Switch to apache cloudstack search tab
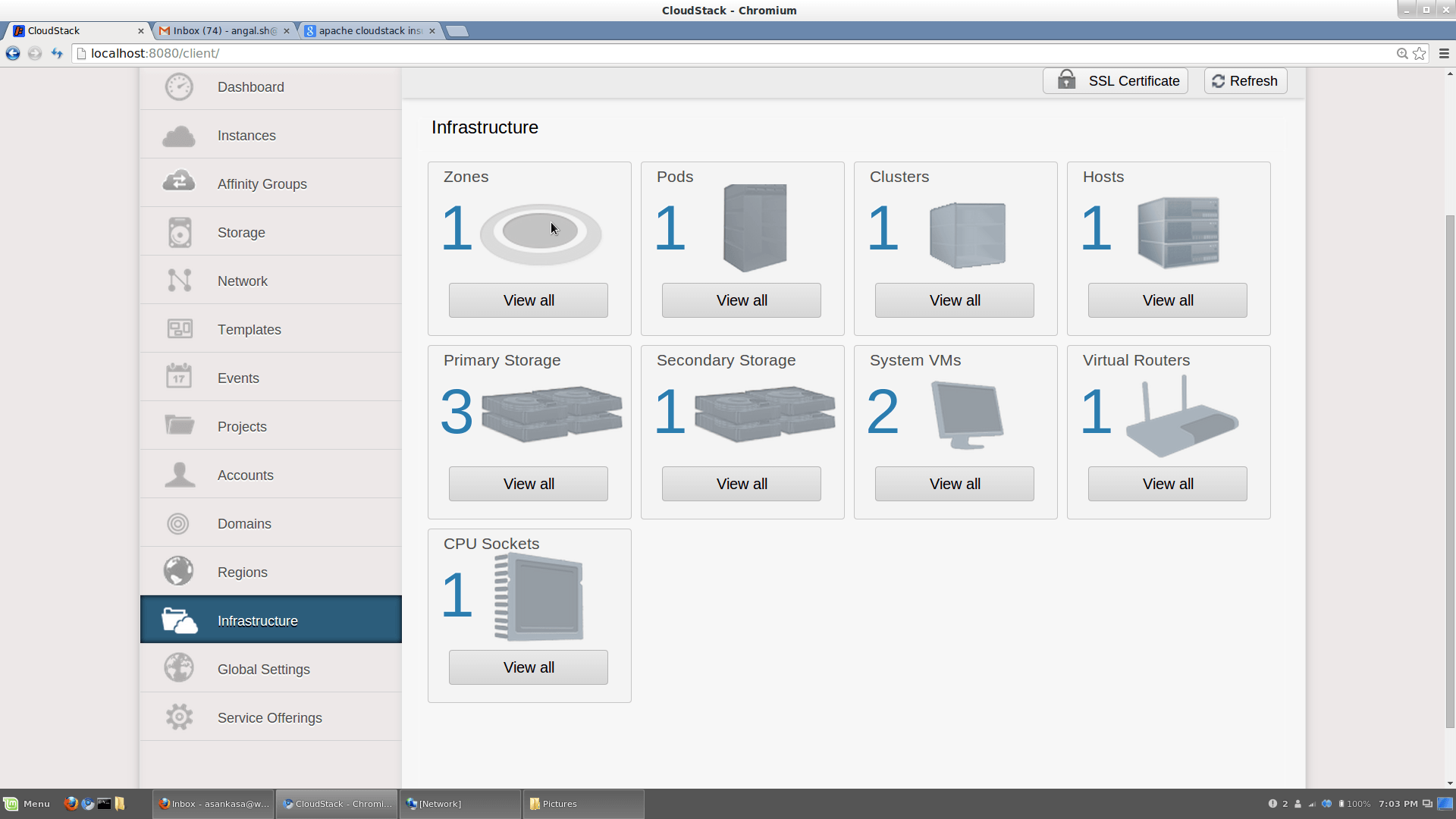Screen dimensions: 1456x819 (x=369, y=30)
